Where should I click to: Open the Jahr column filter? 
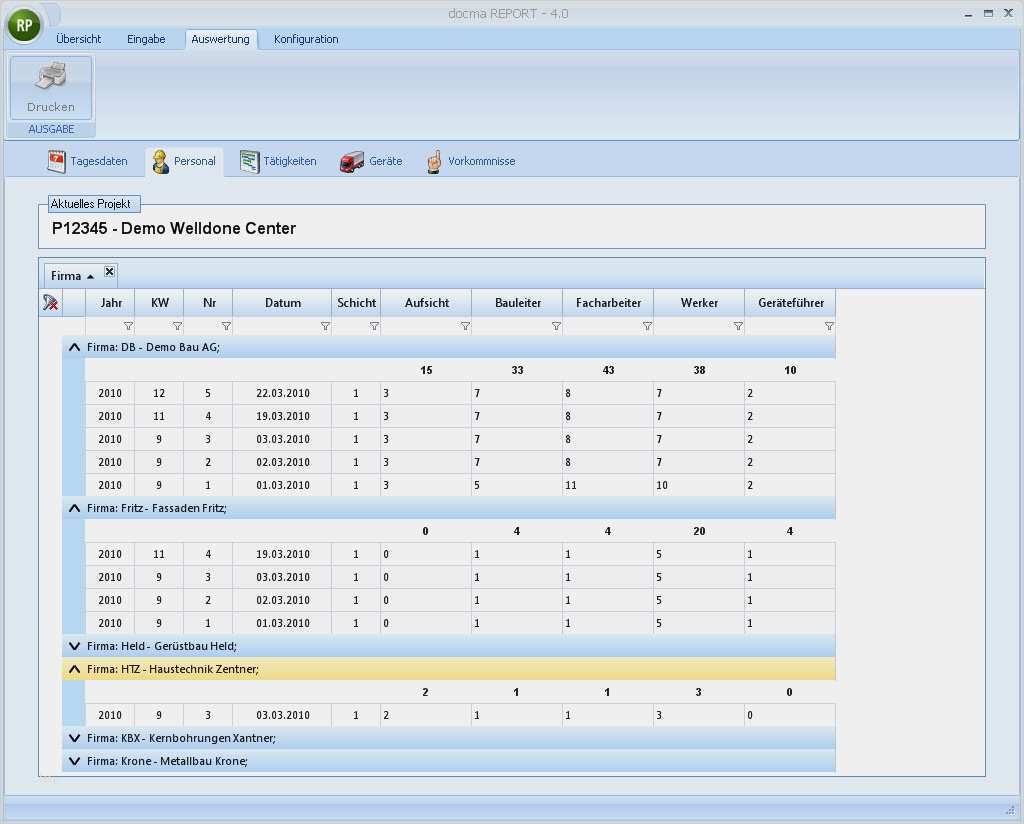pyautogui.click(x=128, y=326)
